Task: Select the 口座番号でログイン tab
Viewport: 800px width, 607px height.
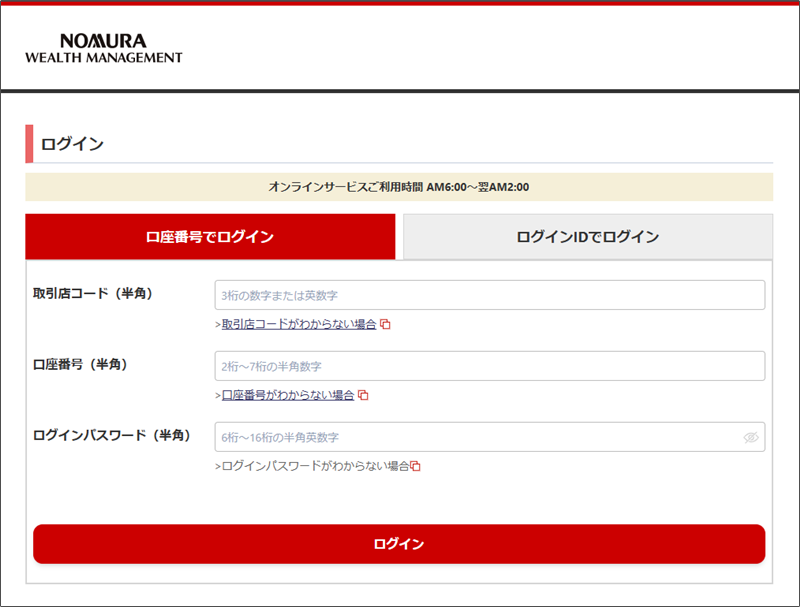Action: [x=210, y=237]
